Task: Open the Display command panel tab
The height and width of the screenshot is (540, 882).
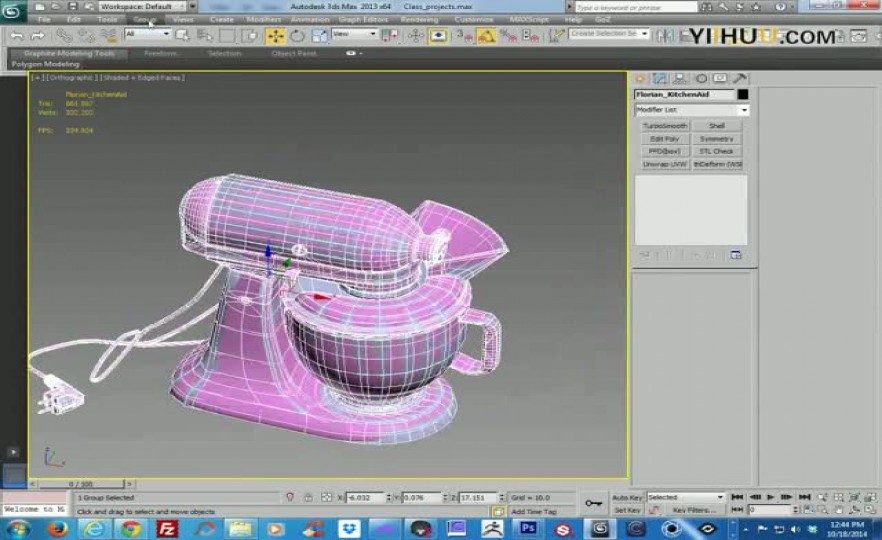Action: pyautogui.click(x=719, y=79)
